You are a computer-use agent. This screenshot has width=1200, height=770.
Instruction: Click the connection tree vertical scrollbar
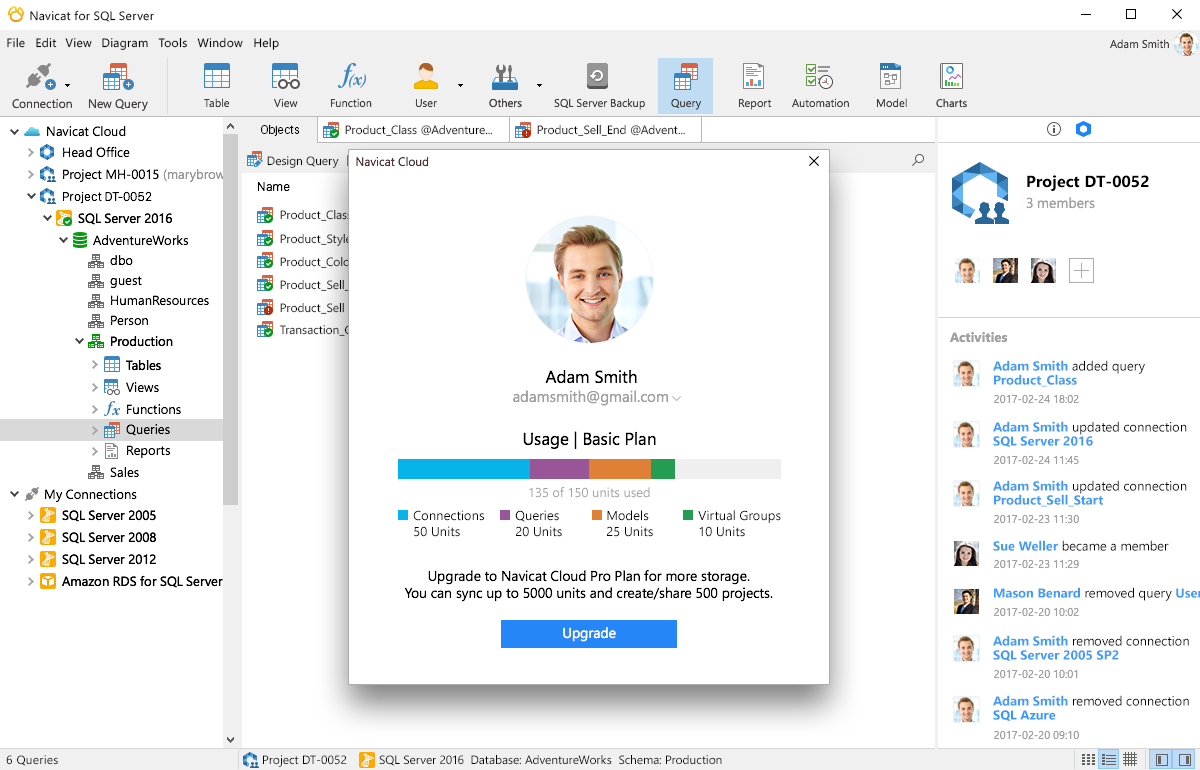pyautogui.click(x=231, y=320)
